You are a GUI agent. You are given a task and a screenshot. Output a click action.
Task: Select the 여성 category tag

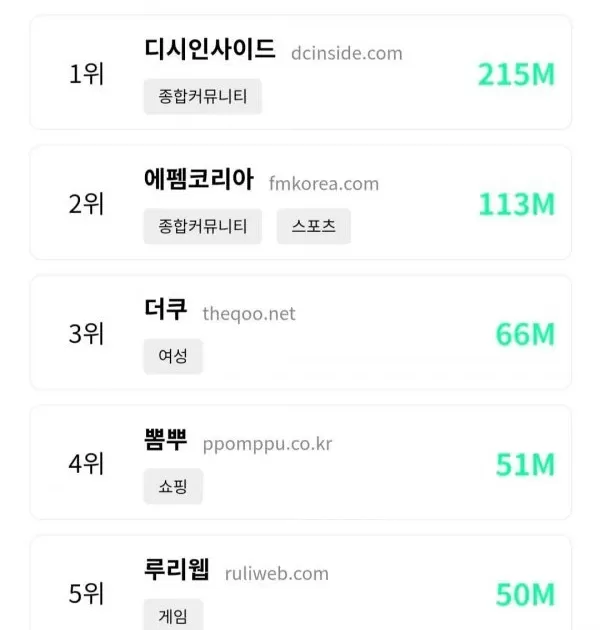tap(173, 356)
